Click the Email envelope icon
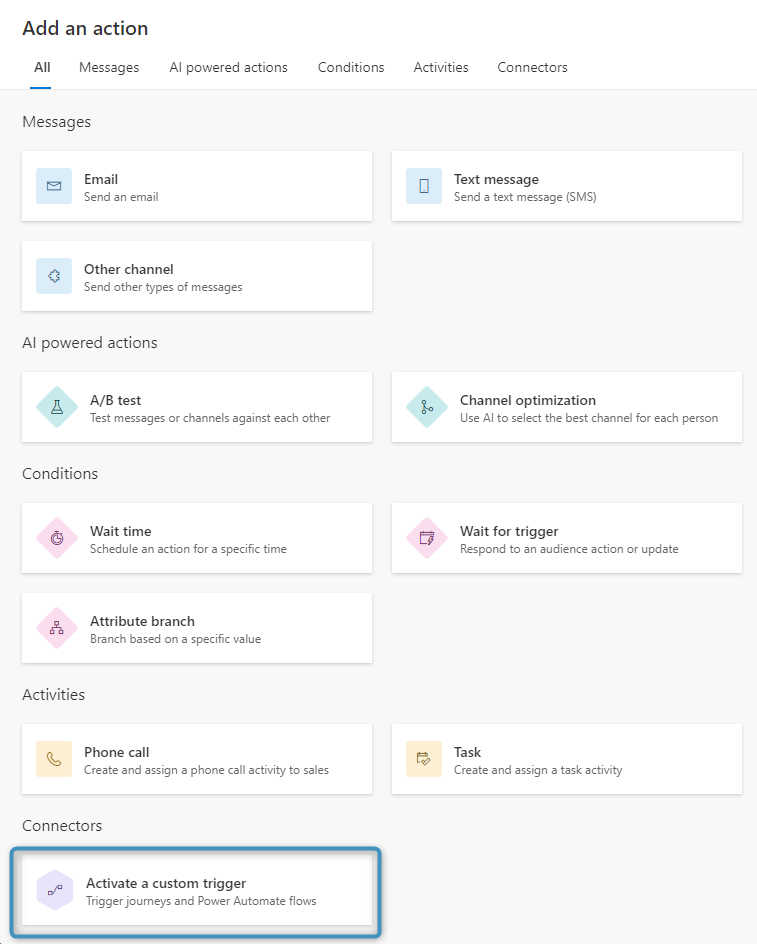This screenshot has width=757, height=944. [54, 186]
